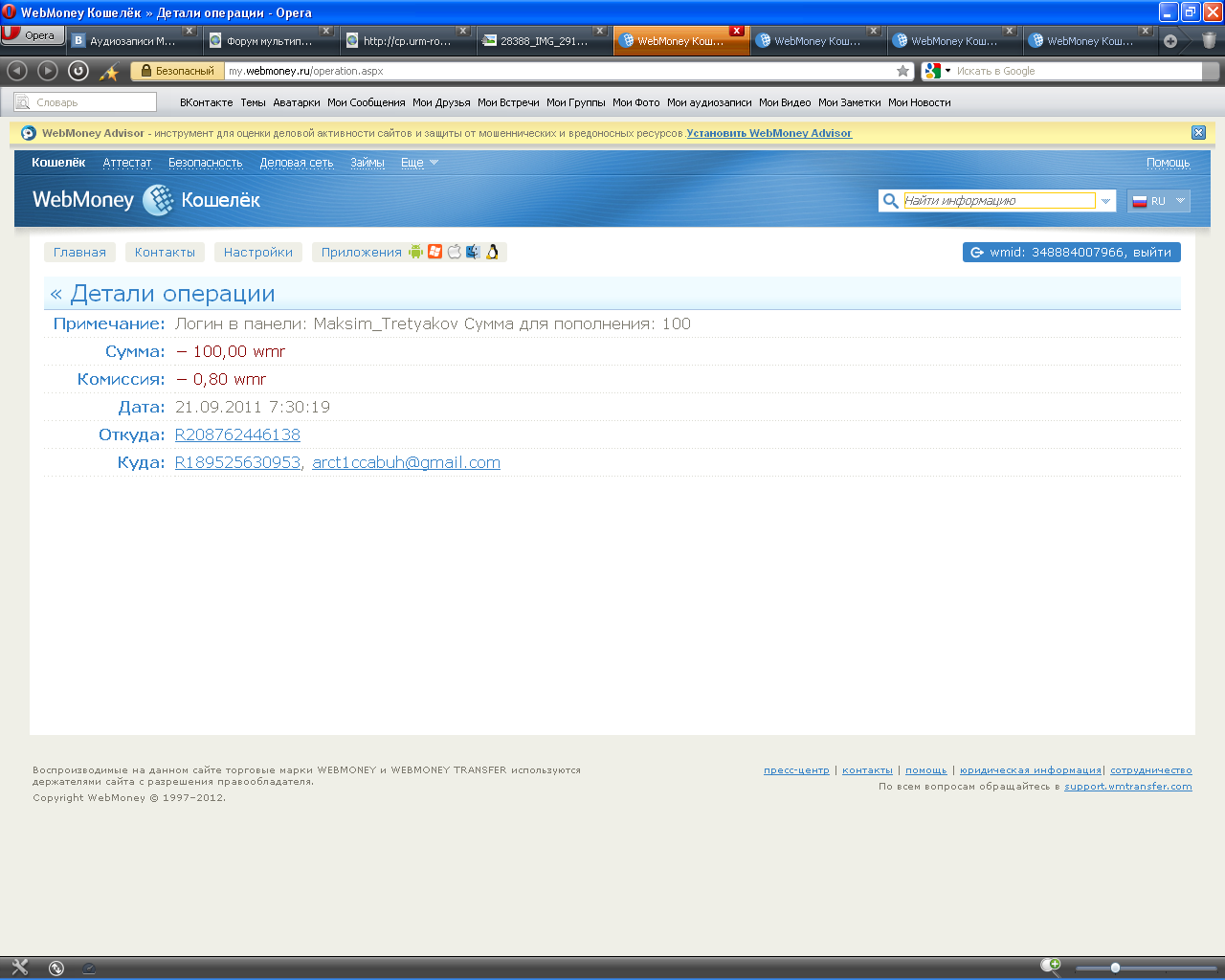This screenshot has width=1225, height=980.
Task: Close the 'Аудиозаписи М...' tab
Action: pyautogui.click(x=189, y=31)
